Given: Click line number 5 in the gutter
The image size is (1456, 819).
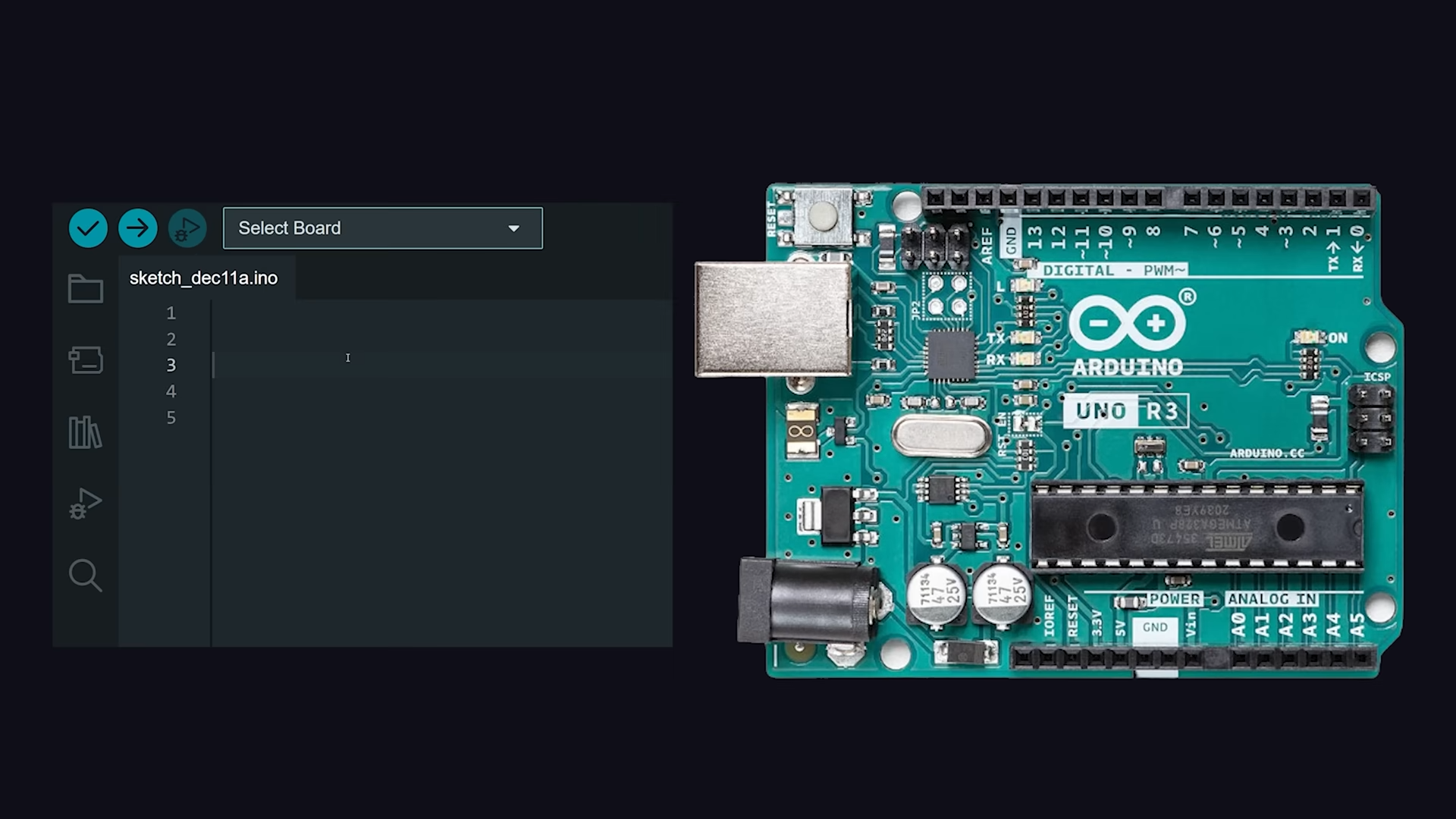Looking at the screenshot, I should 171,418.
